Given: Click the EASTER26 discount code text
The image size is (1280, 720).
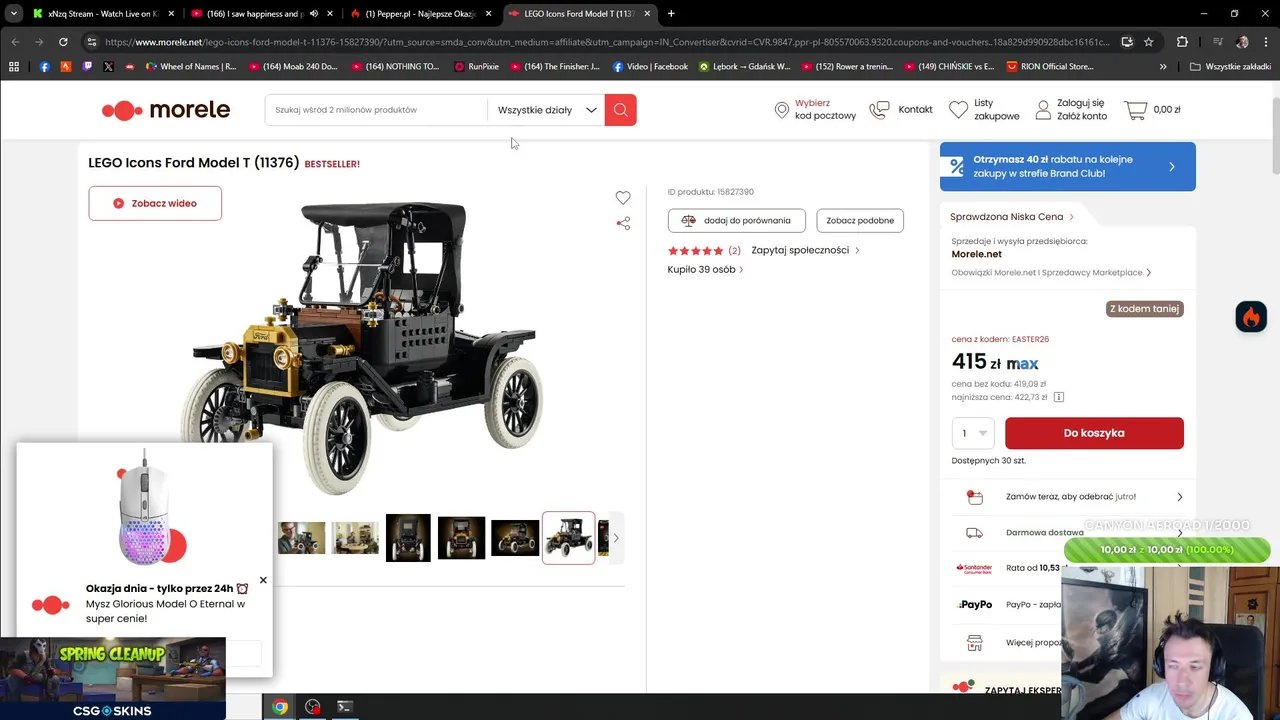Looking at the screenshot, I should pyautogui.click(x=1030, y=340).
